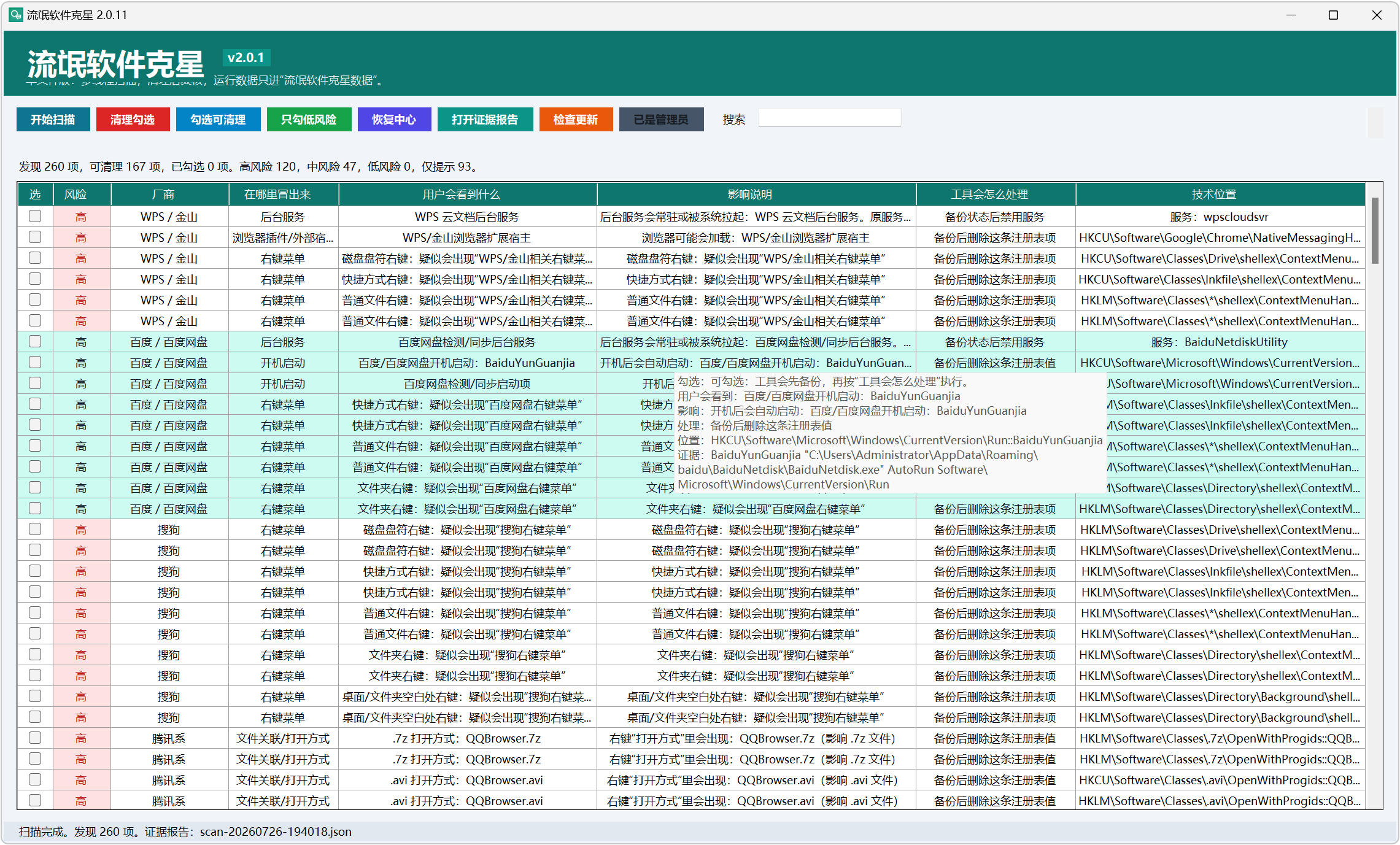Click the 用户会看到什么 column header
The width and height of the screenshot is (1400, 845).
[x=468, y=195]
